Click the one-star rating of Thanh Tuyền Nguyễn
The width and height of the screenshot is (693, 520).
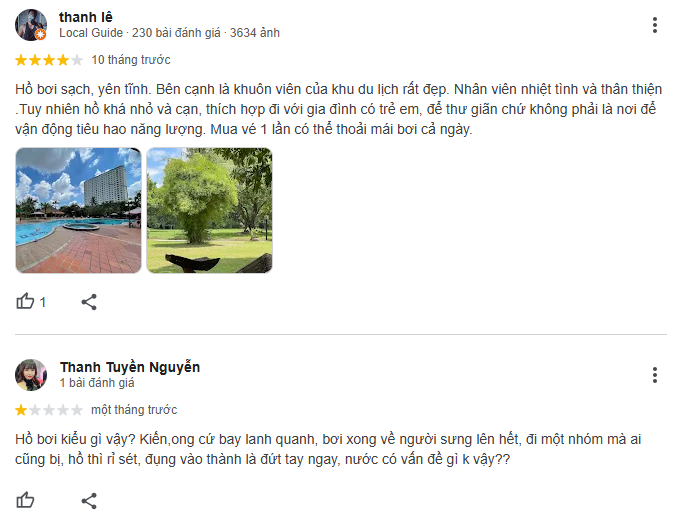click(49, 410)
